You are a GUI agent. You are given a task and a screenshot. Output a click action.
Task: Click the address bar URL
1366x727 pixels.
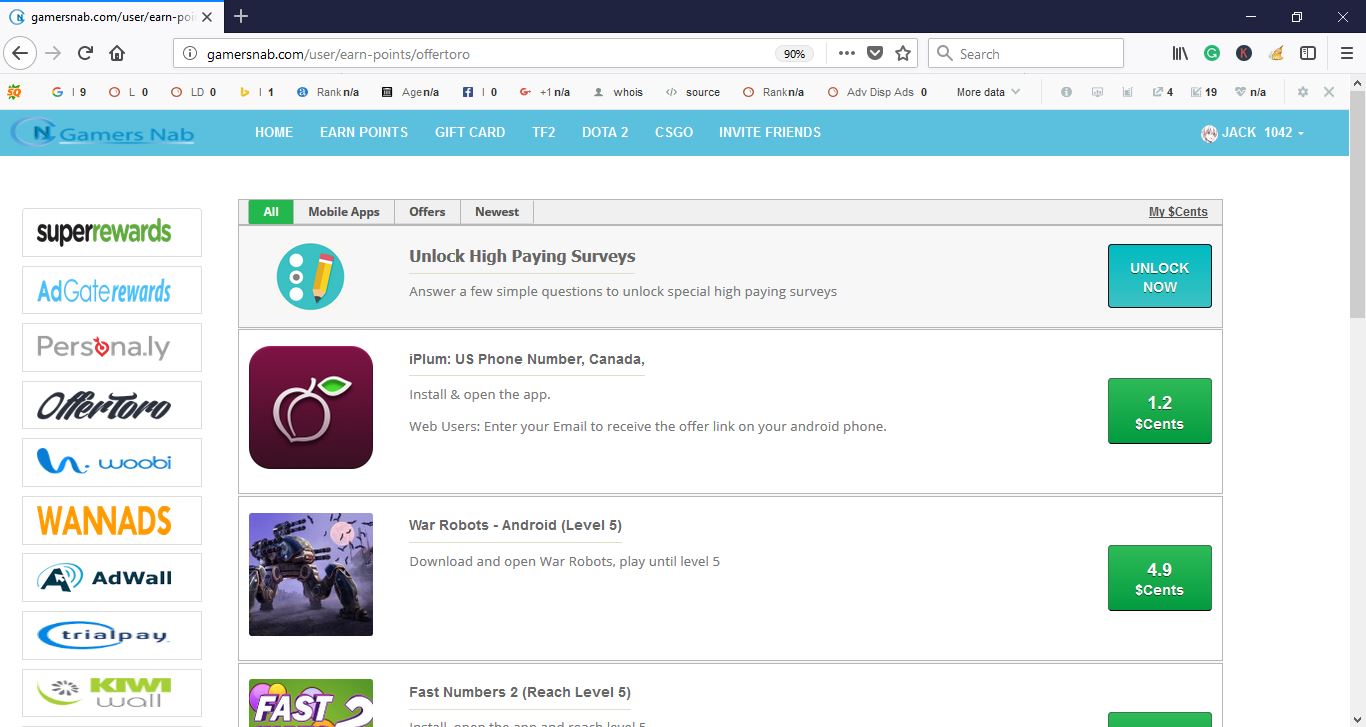coord(338,54)
